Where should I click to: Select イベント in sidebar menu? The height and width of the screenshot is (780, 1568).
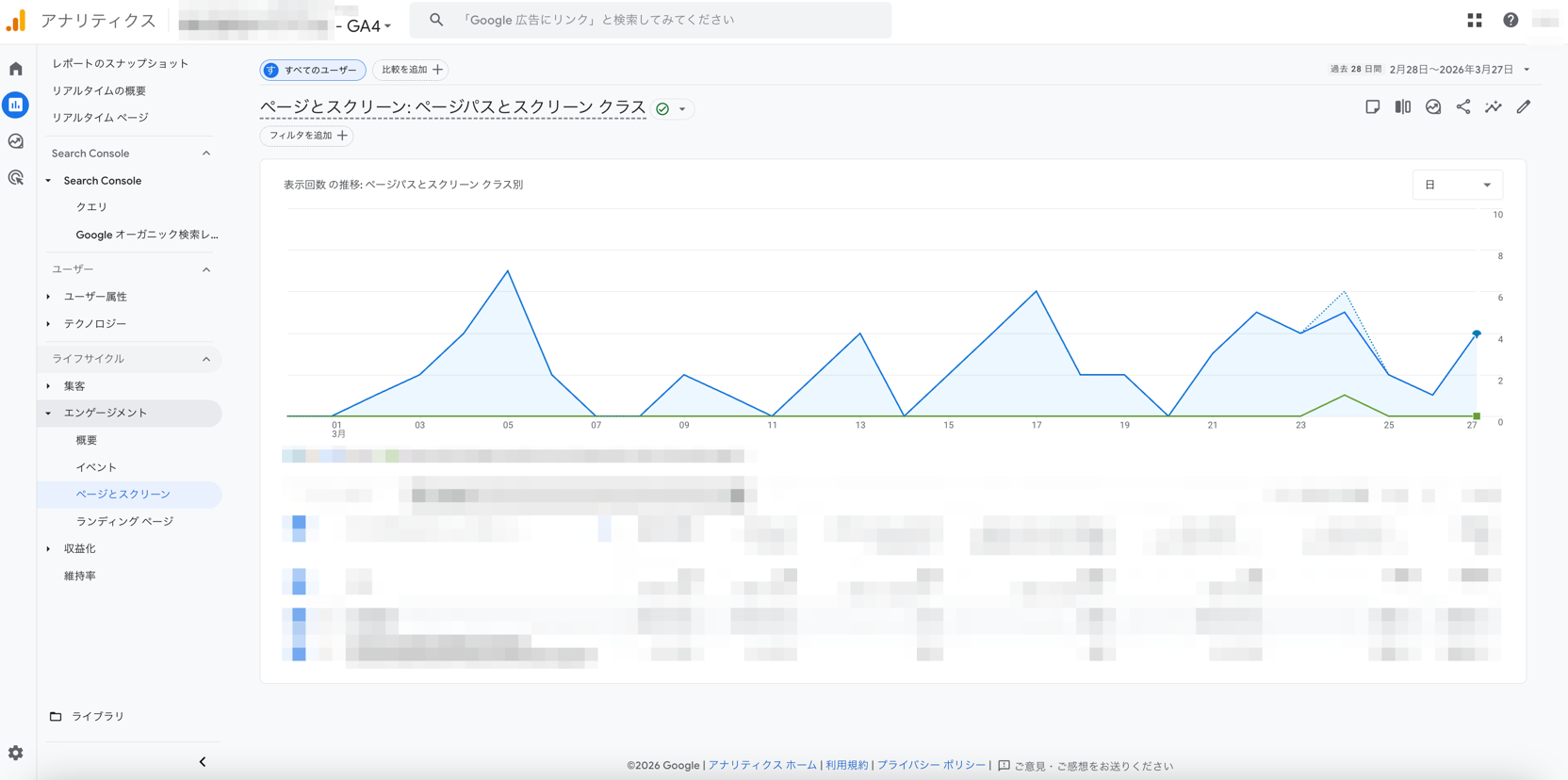[x=96, y=467]
